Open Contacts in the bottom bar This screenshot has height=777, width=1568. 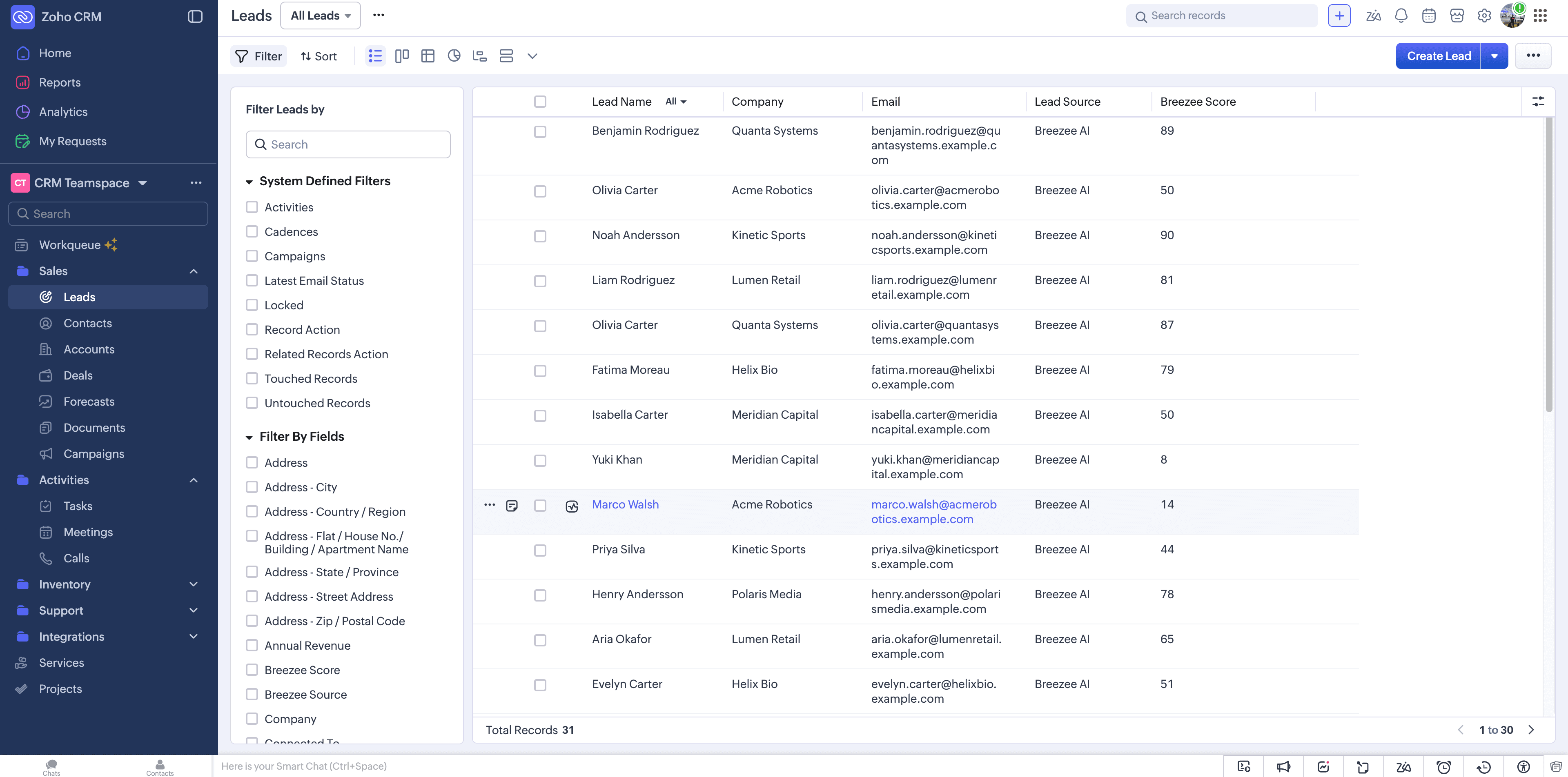tap(160, 767)
